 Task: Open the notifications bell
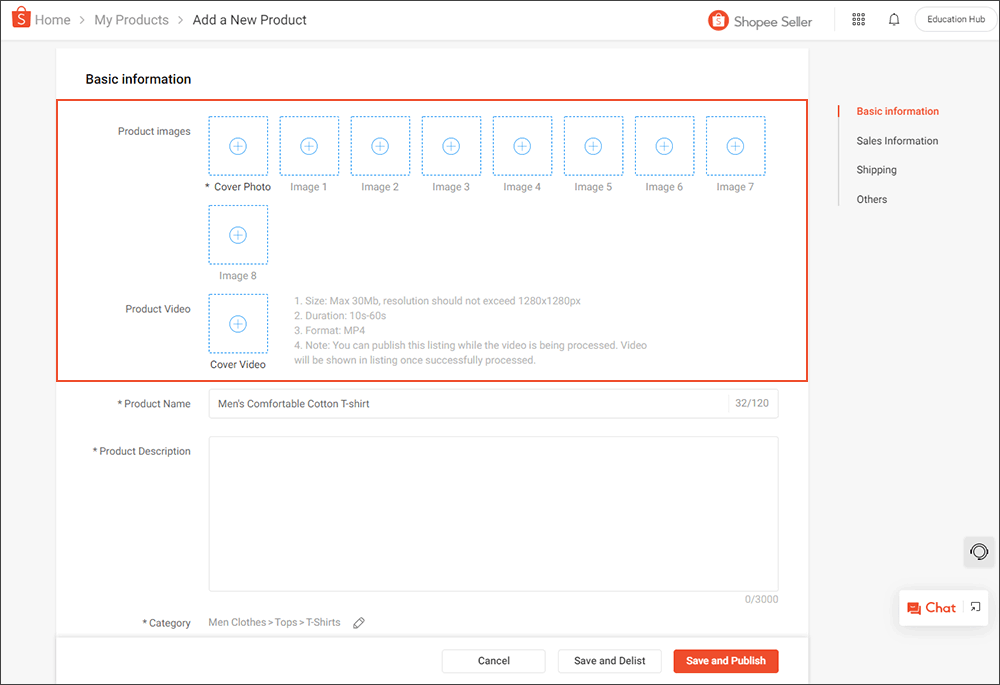pos(893,19)
